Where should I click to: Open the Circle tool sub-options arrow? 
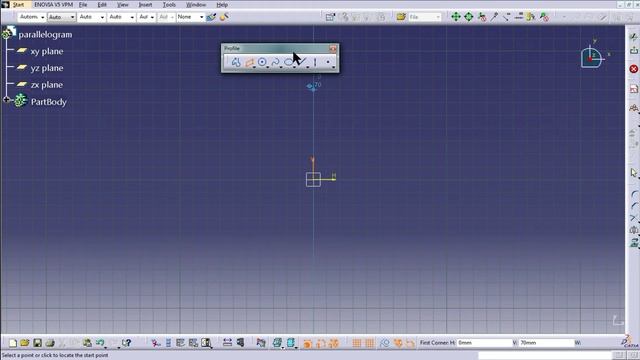[267, 67]
